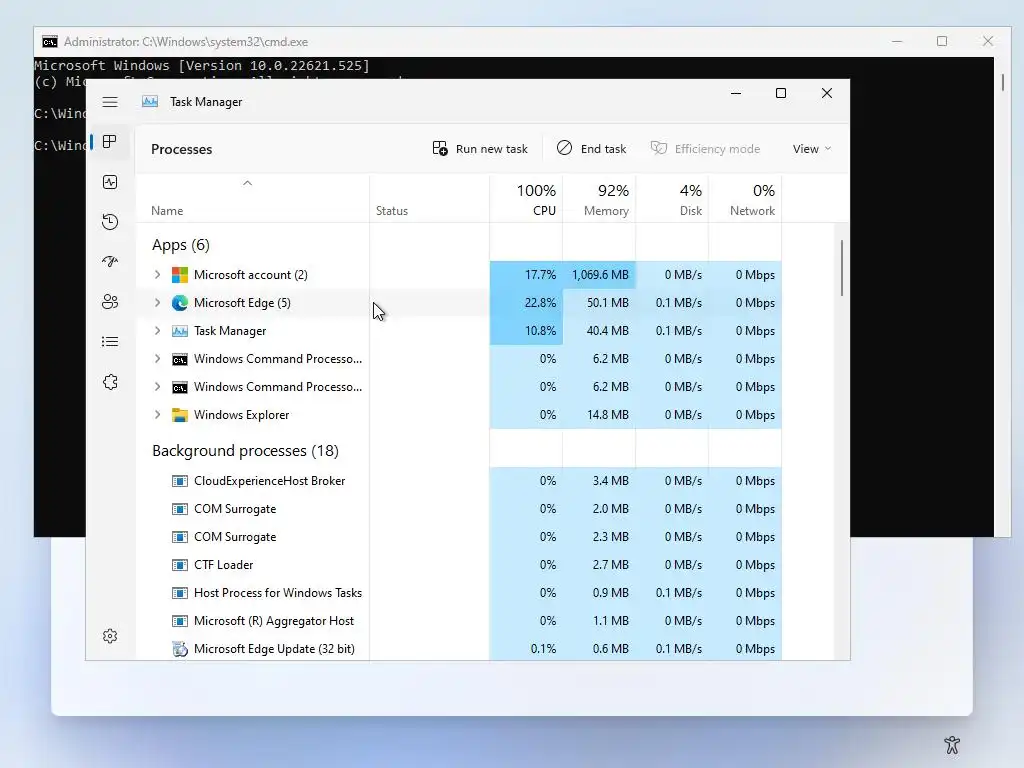
Task: Select Microsoft (R) Aggregator Host name
Action: point(274,622)
